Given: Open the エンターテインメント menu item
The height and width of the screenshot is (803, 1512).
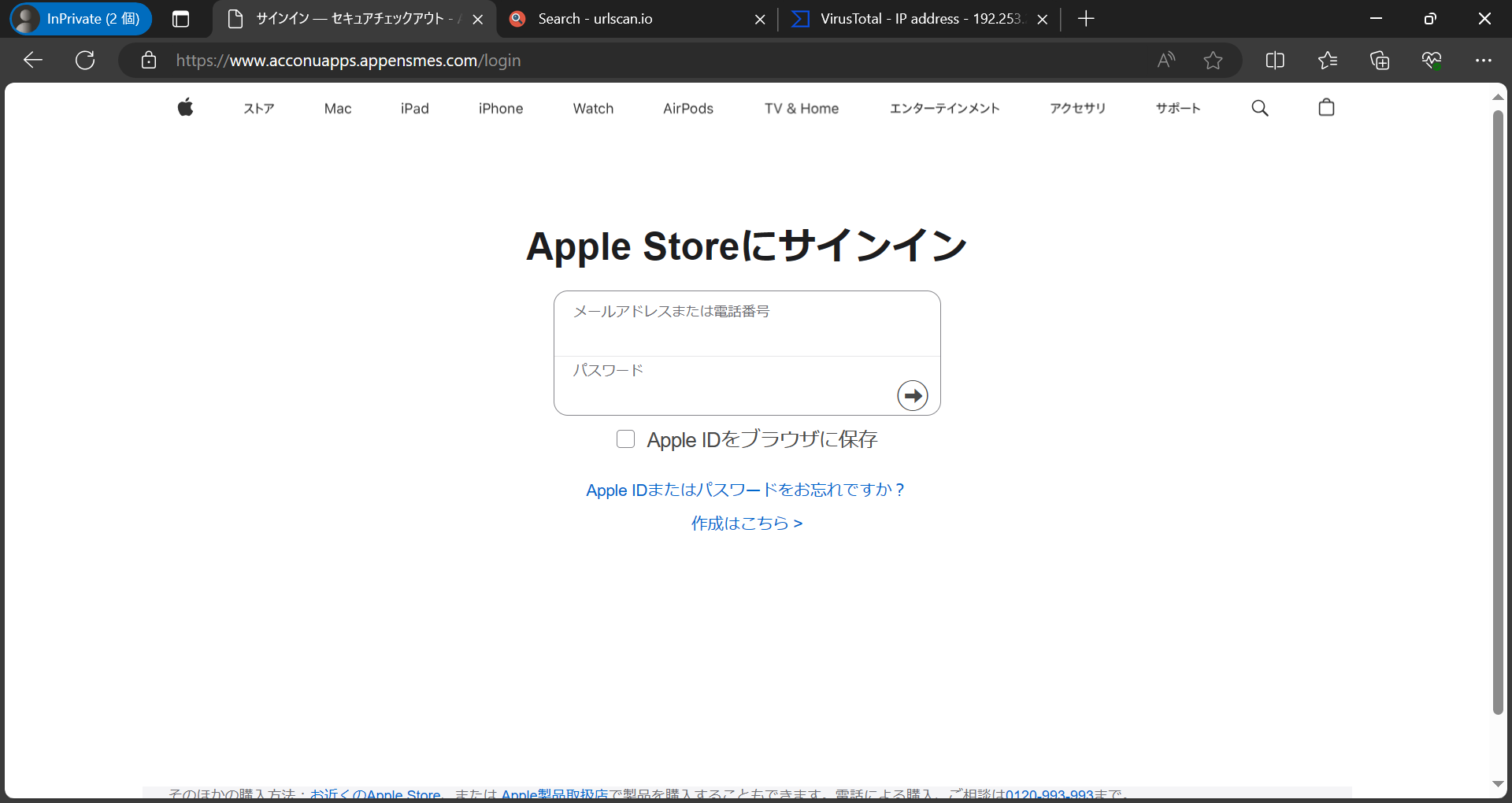Looking at the screenshot, I should click(944, 109).
